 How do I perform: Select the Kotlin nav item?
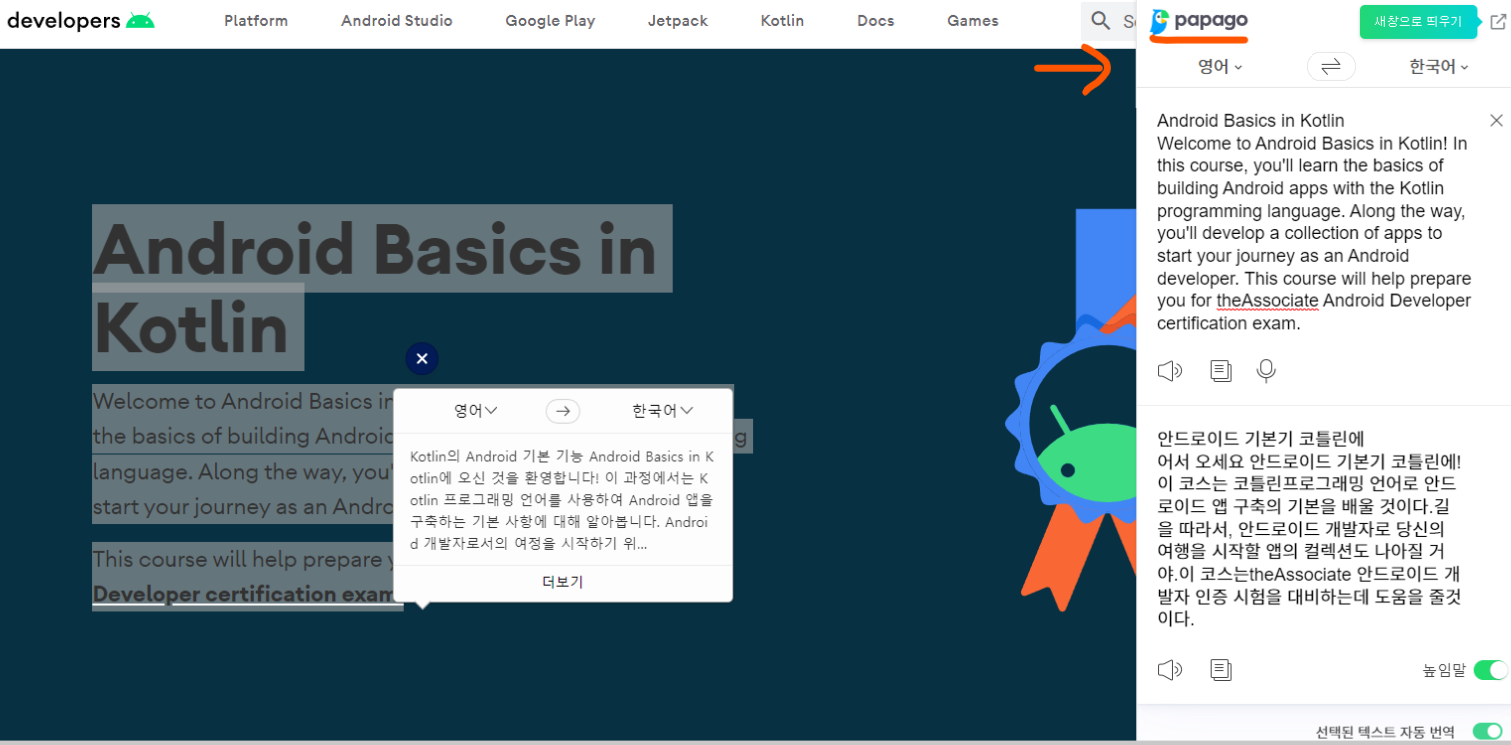(x=782, y=21)
